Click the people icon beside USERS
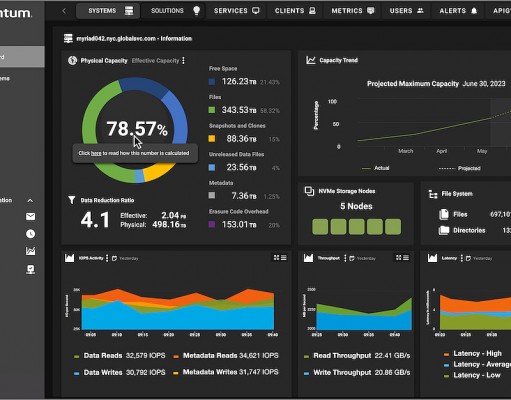The height and width of the screenshot is (400, 511). pos(420,11)
